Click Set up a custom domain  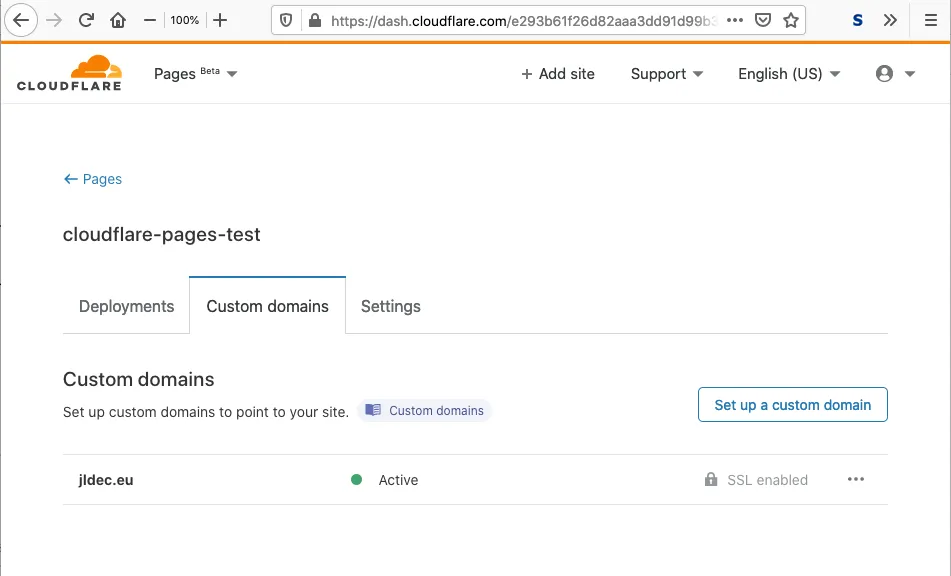[x=792, y=404]
